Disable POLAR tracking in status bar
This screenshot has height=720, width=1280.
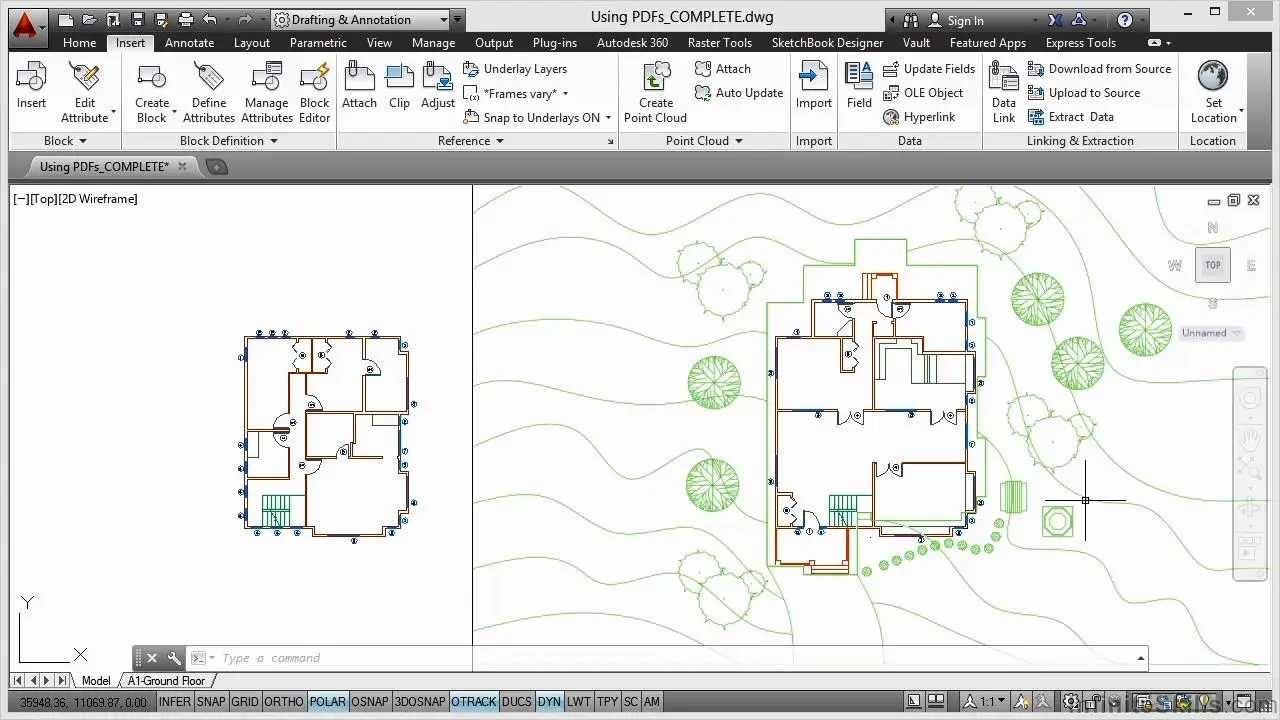(328, 702)
